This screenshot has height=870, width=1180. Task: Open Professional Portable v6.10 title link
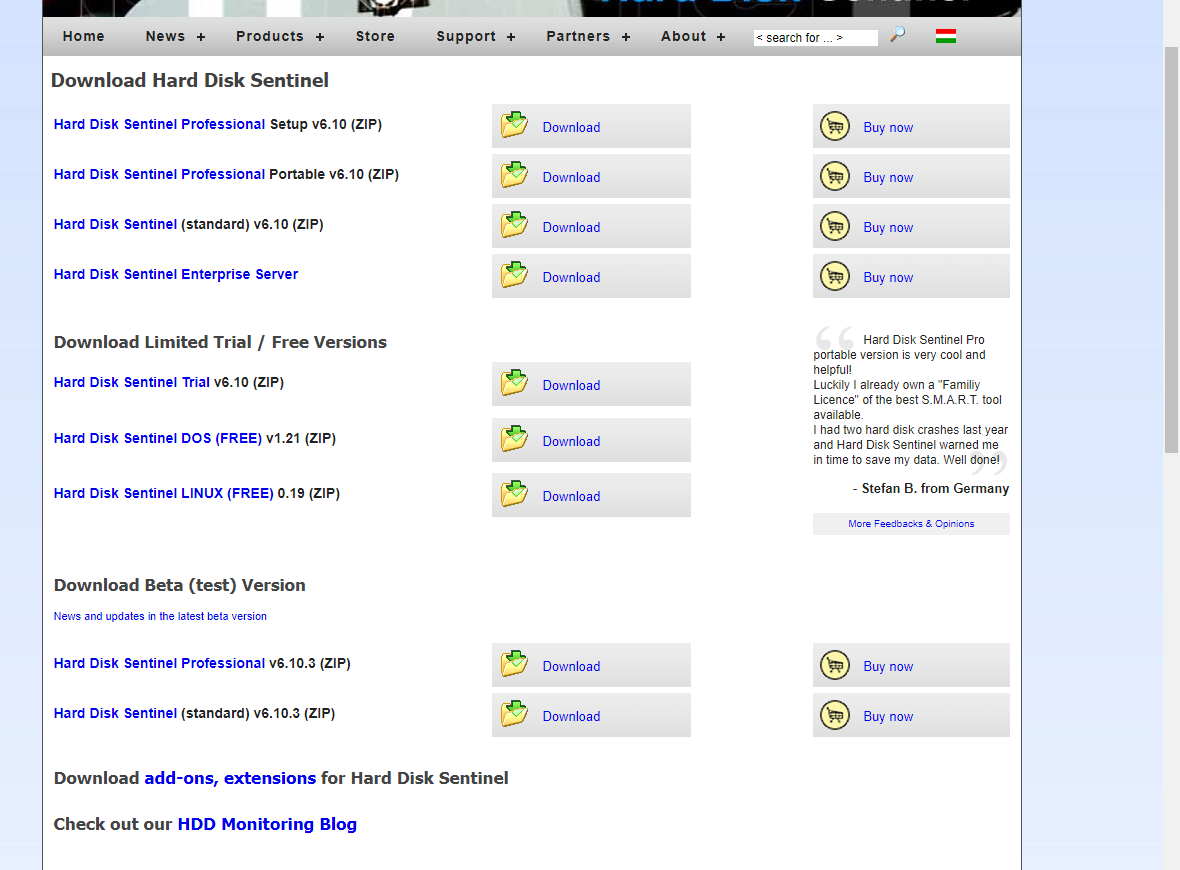(160, 175)
